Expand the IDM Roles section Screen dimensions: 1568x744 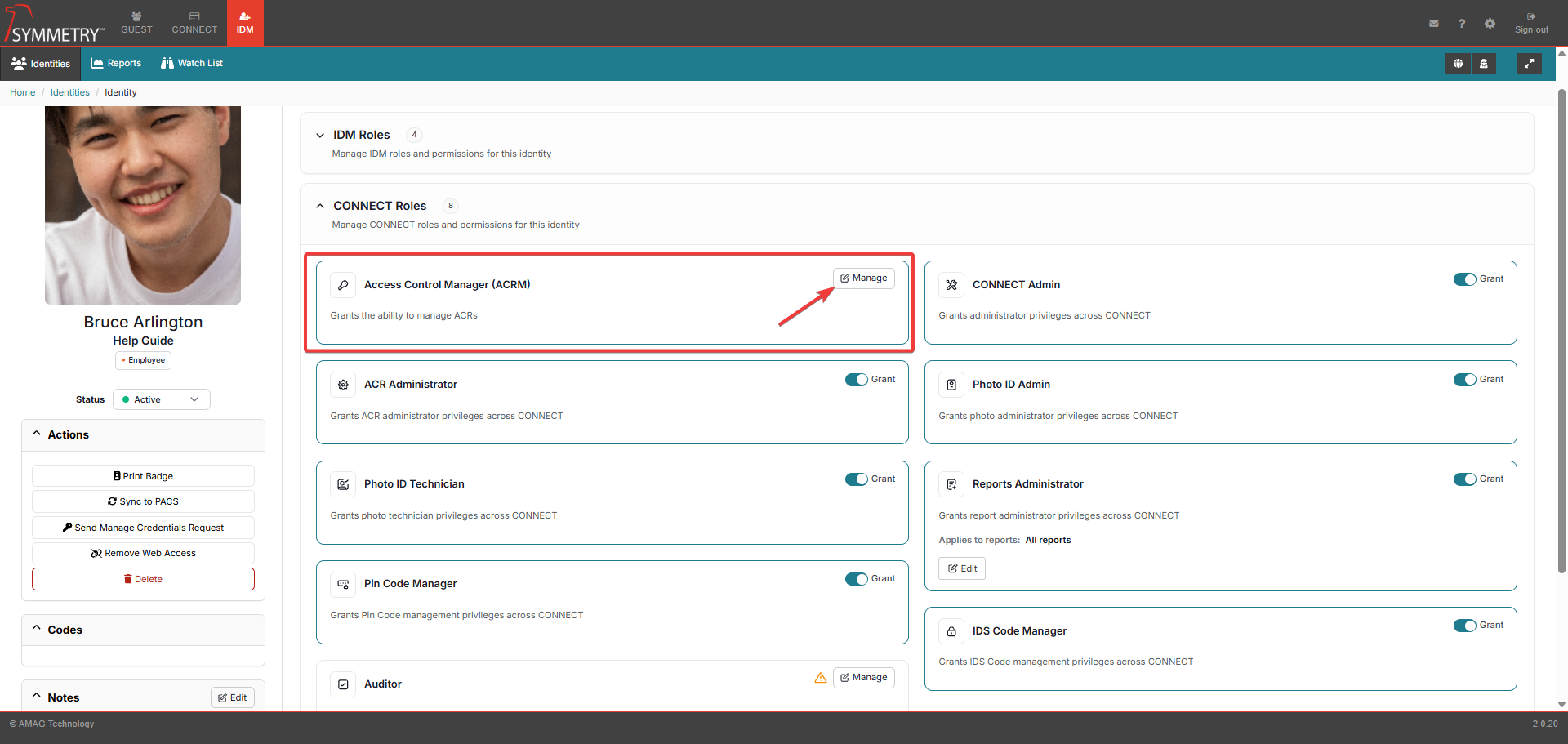pyautogui.click(x=320, y=136)
